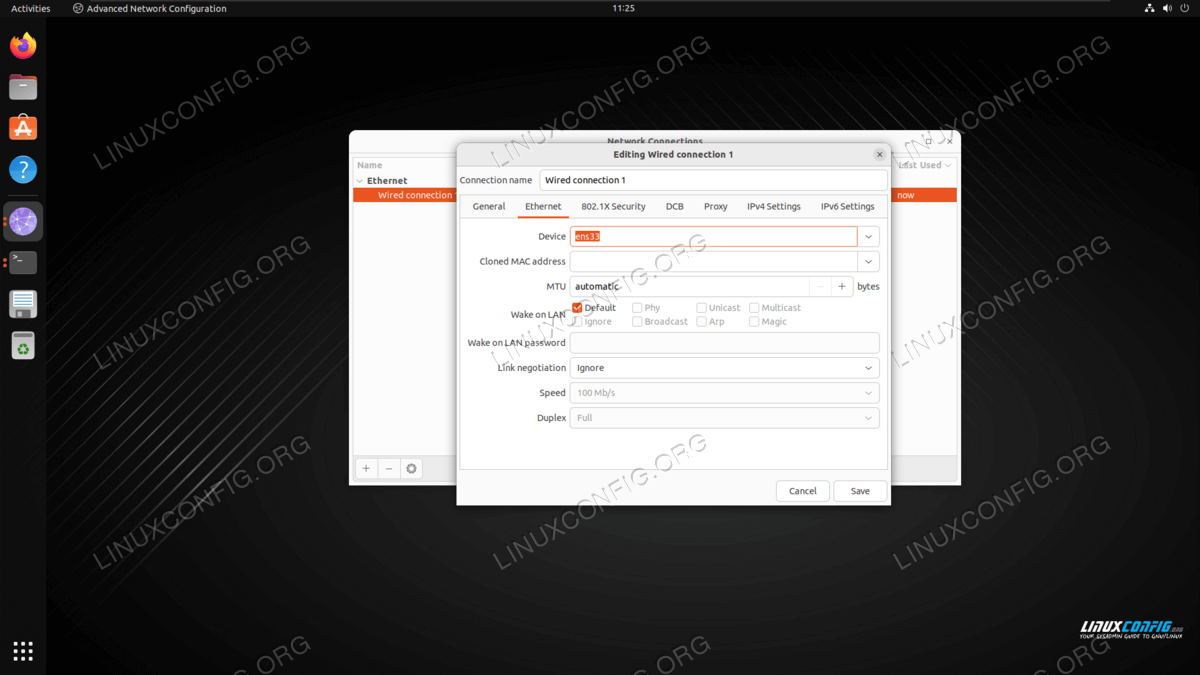Enable the Multicast Wake on LAN checkbox
Screen dimensions: 1200x675
click(x=754, y=308)
